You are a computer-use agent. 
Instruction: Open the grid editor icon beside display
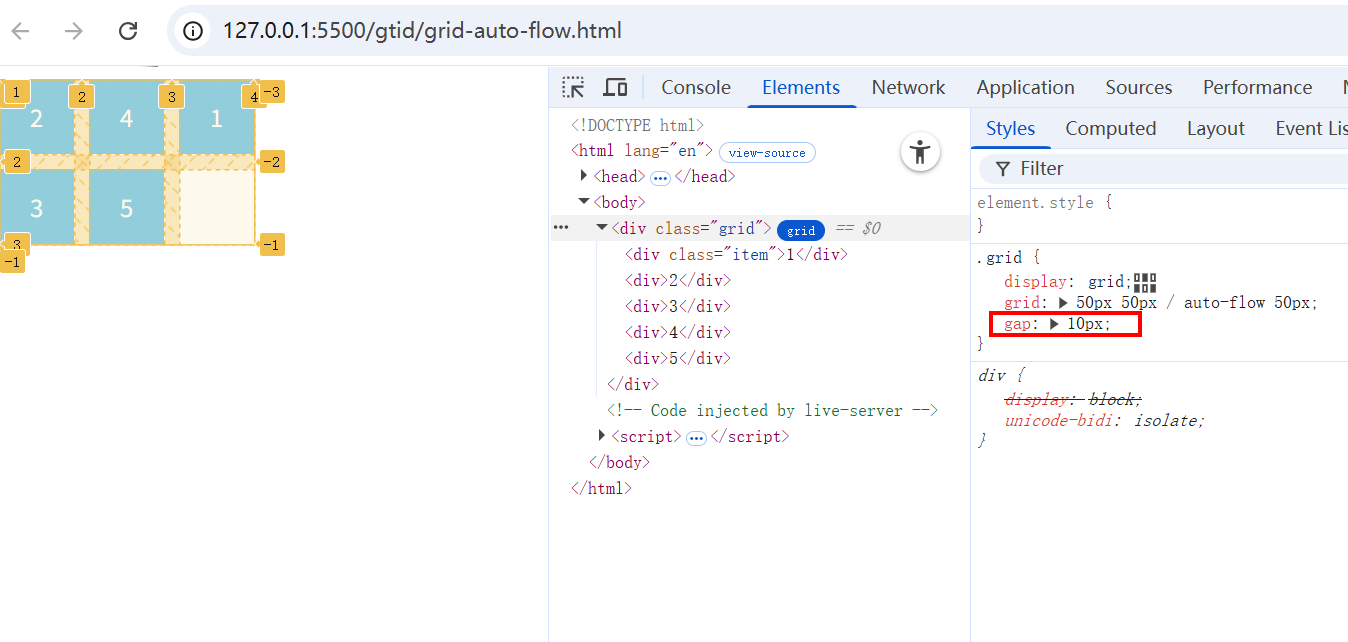1145,283
